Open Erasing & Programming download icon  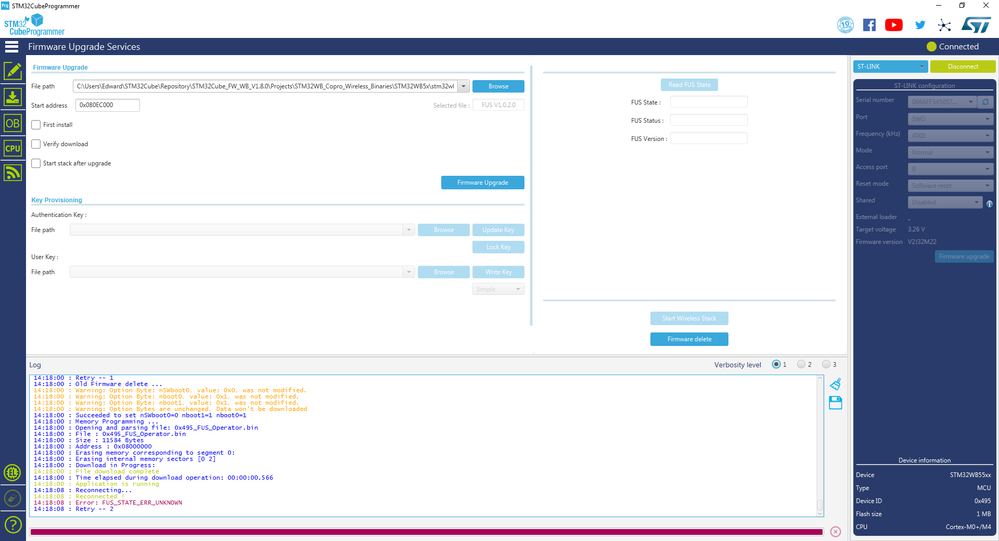[13, 97]
